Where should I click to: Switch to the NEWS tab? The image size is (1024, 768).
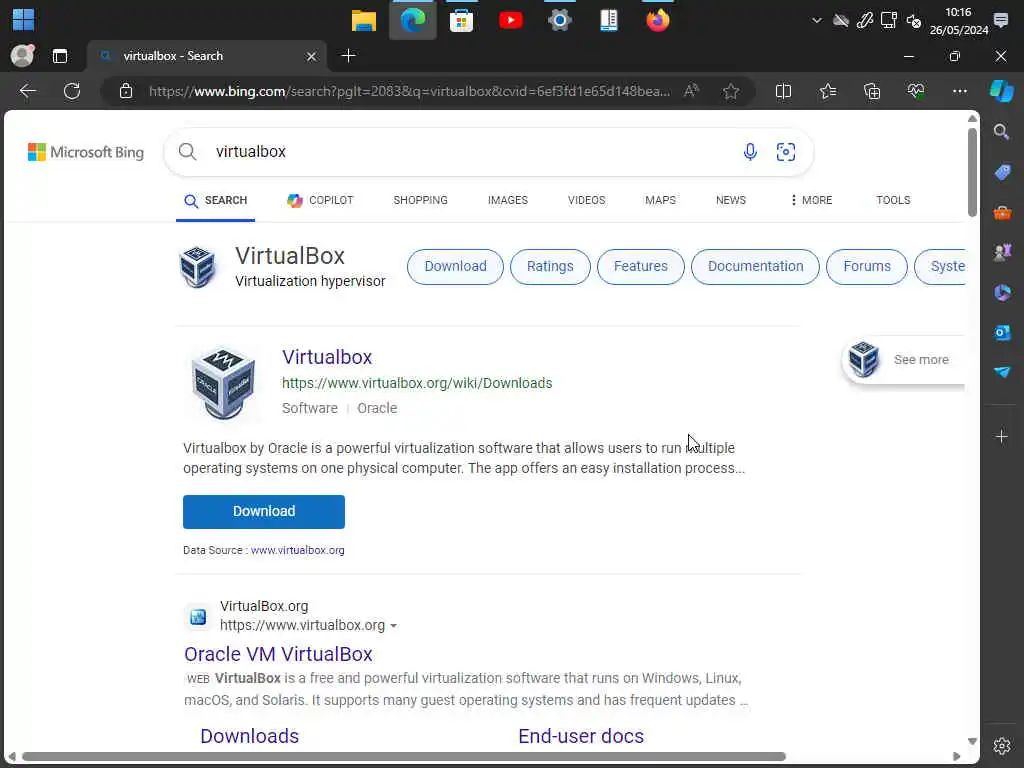(x=731, y=200)
